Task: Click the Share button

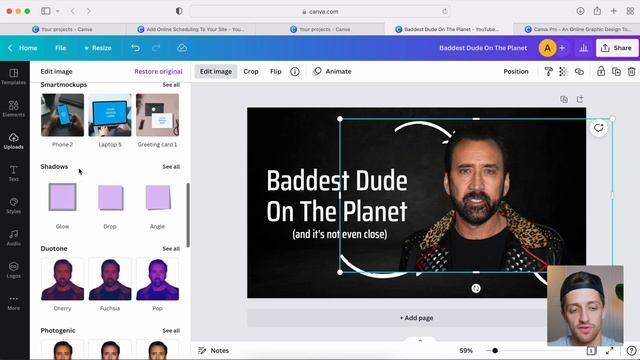Action: coord(616,48)
